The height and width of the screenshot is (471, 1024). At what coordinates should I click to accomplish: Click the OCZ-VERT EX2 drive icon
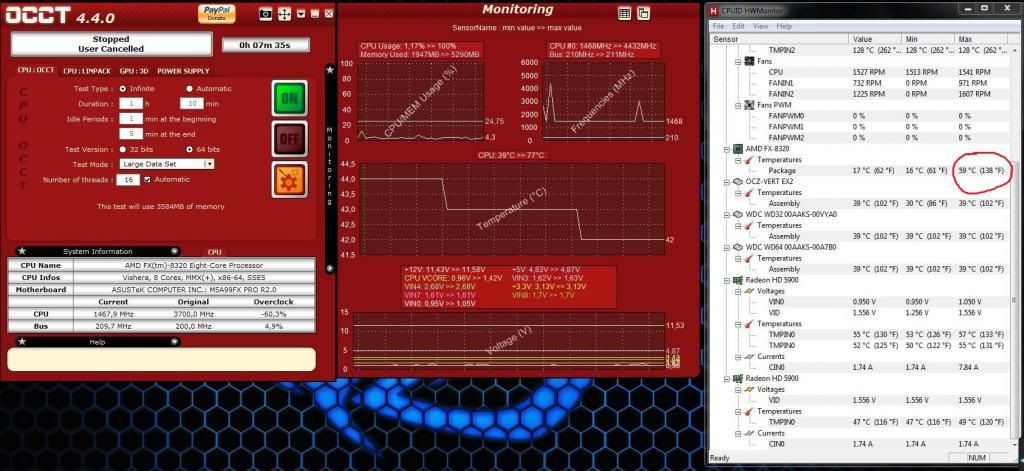point(739,182)
